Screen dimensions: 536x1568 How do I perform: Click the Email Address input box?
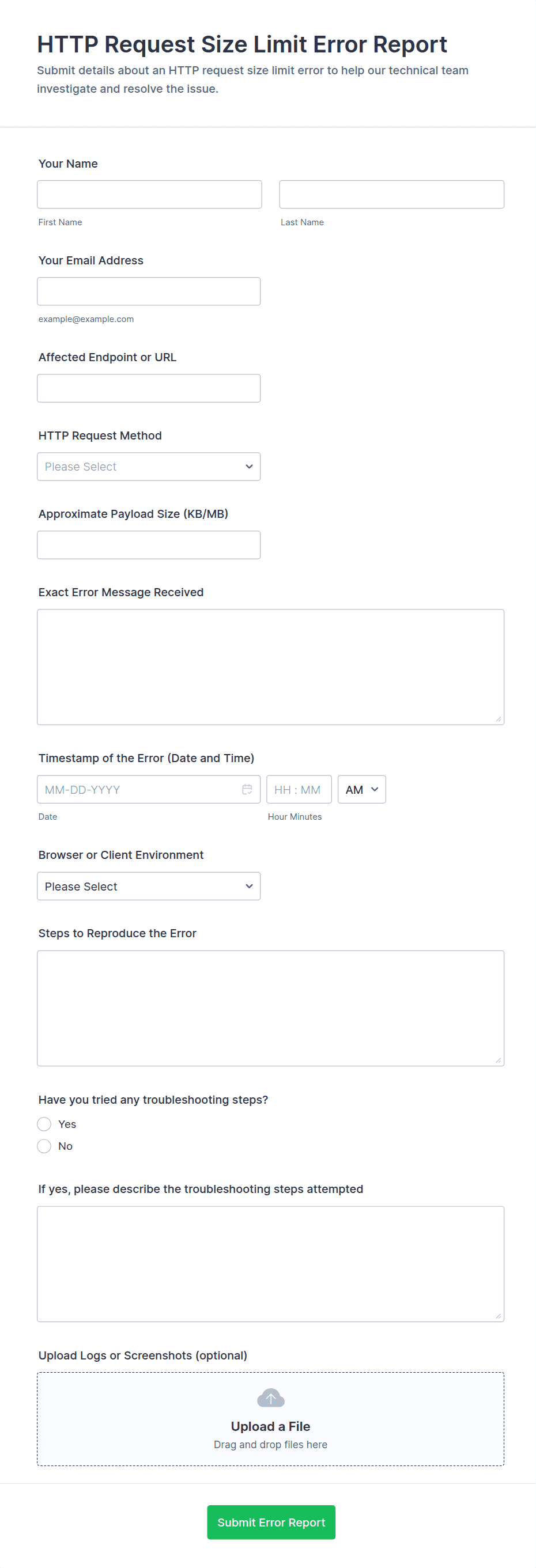149,291
